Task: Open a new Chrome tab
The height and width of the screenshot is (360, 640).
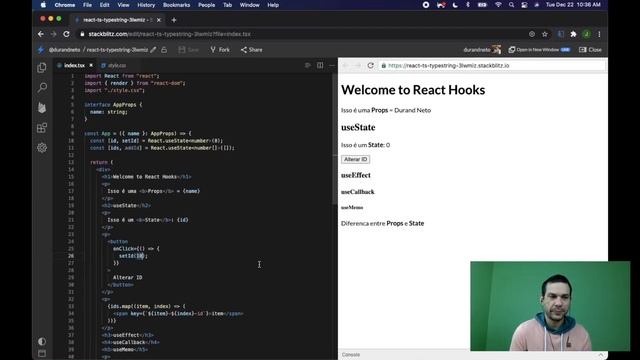Action: tap(174, 20)
